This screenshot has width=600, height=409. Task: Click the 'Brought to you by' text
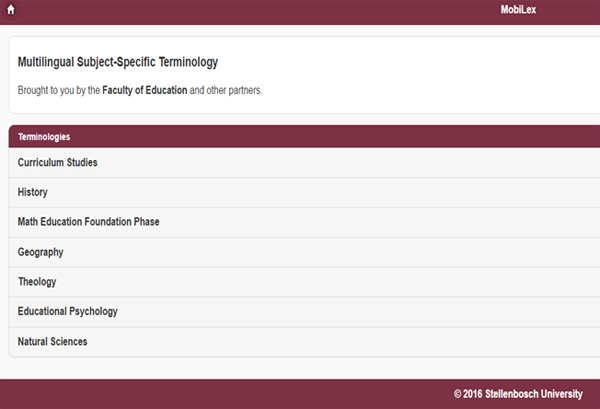coord(58,91)
